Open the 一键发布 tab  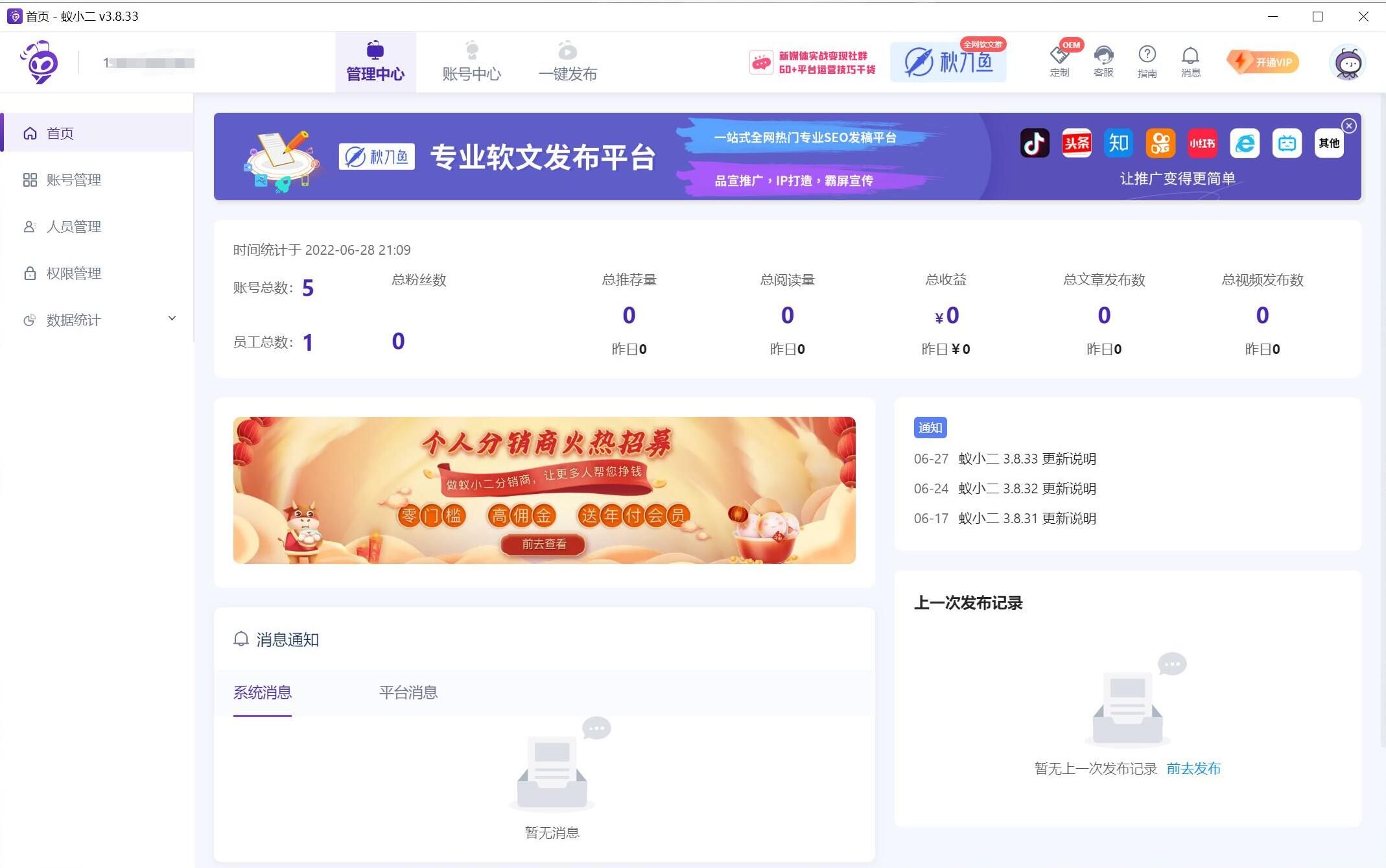click(x=567, y=62)
